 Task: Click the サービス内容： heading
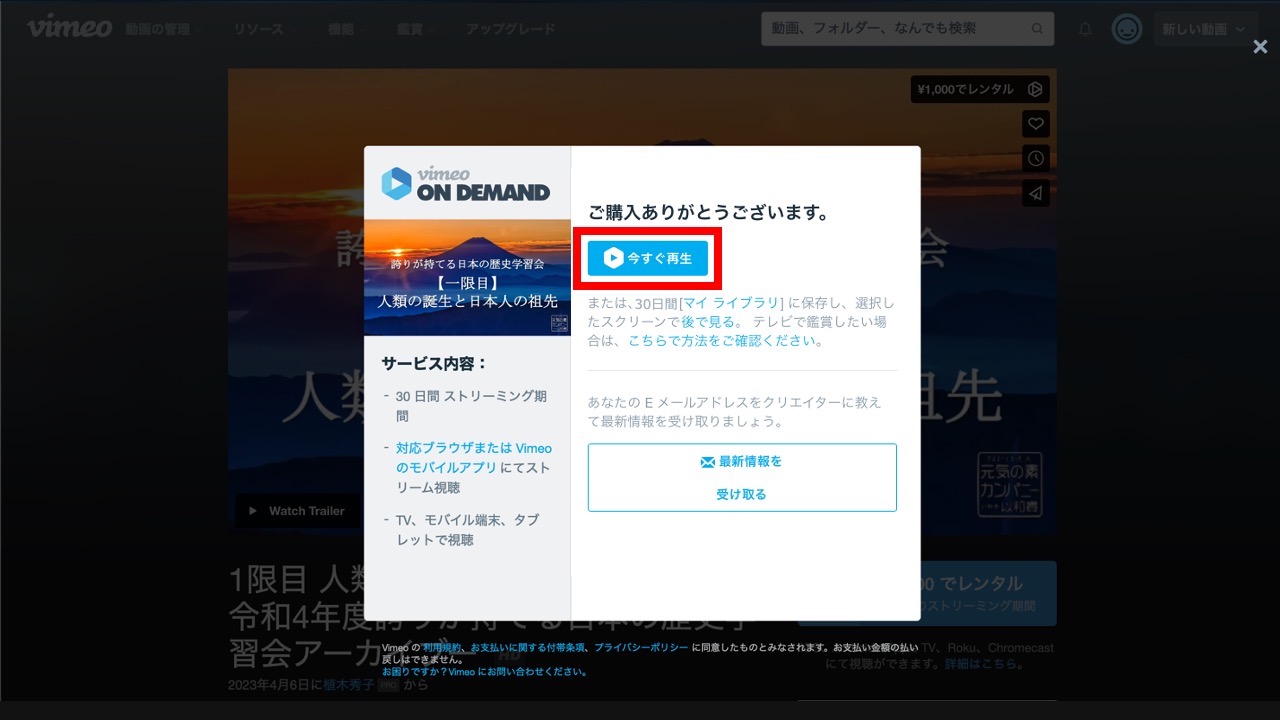tap(434, 364)
